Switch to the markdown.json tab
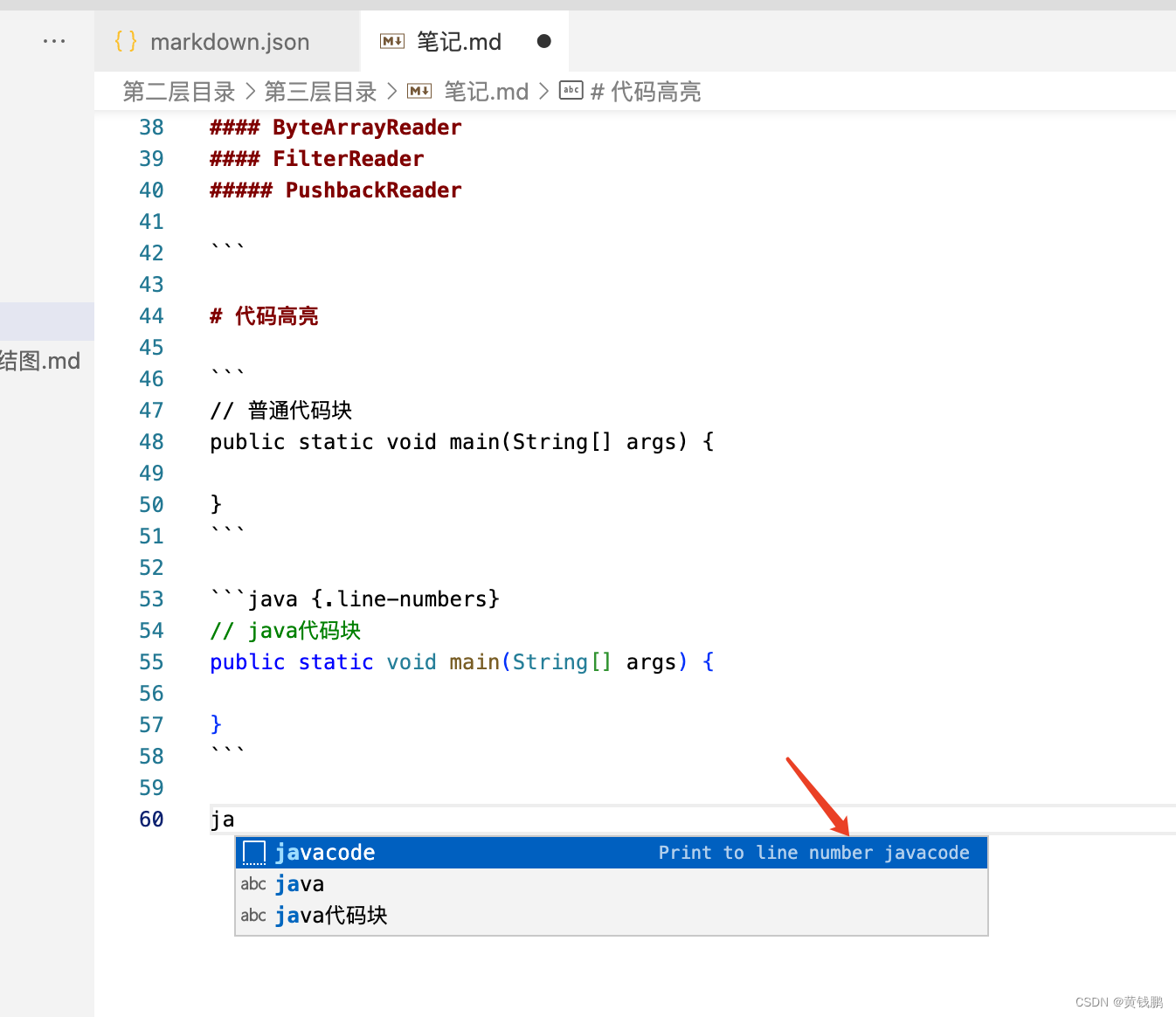 click(227, 41)
